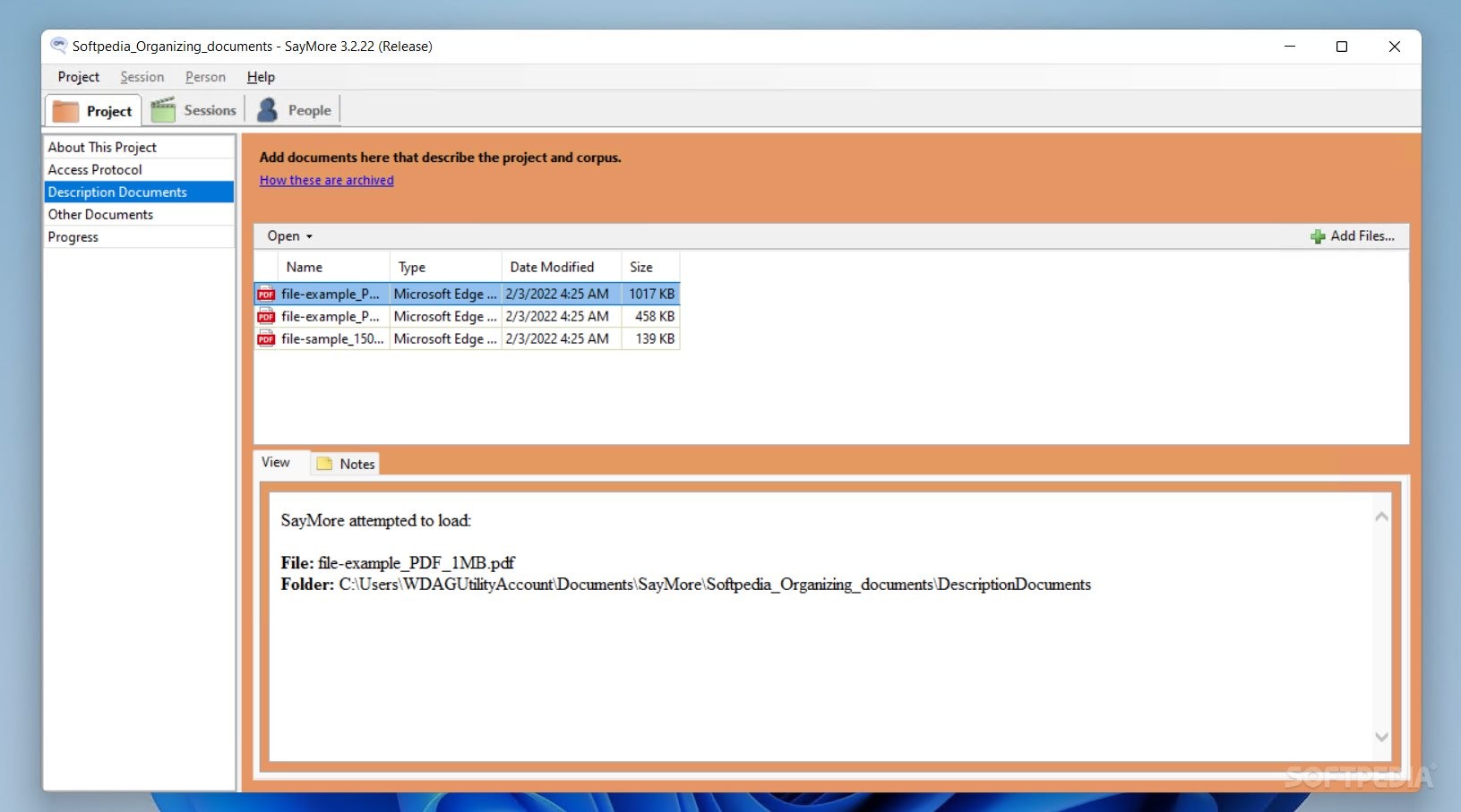The width and height of the screenshot is (1461, 812).
Task: Switch to the Notes tab
Action: 346,464
